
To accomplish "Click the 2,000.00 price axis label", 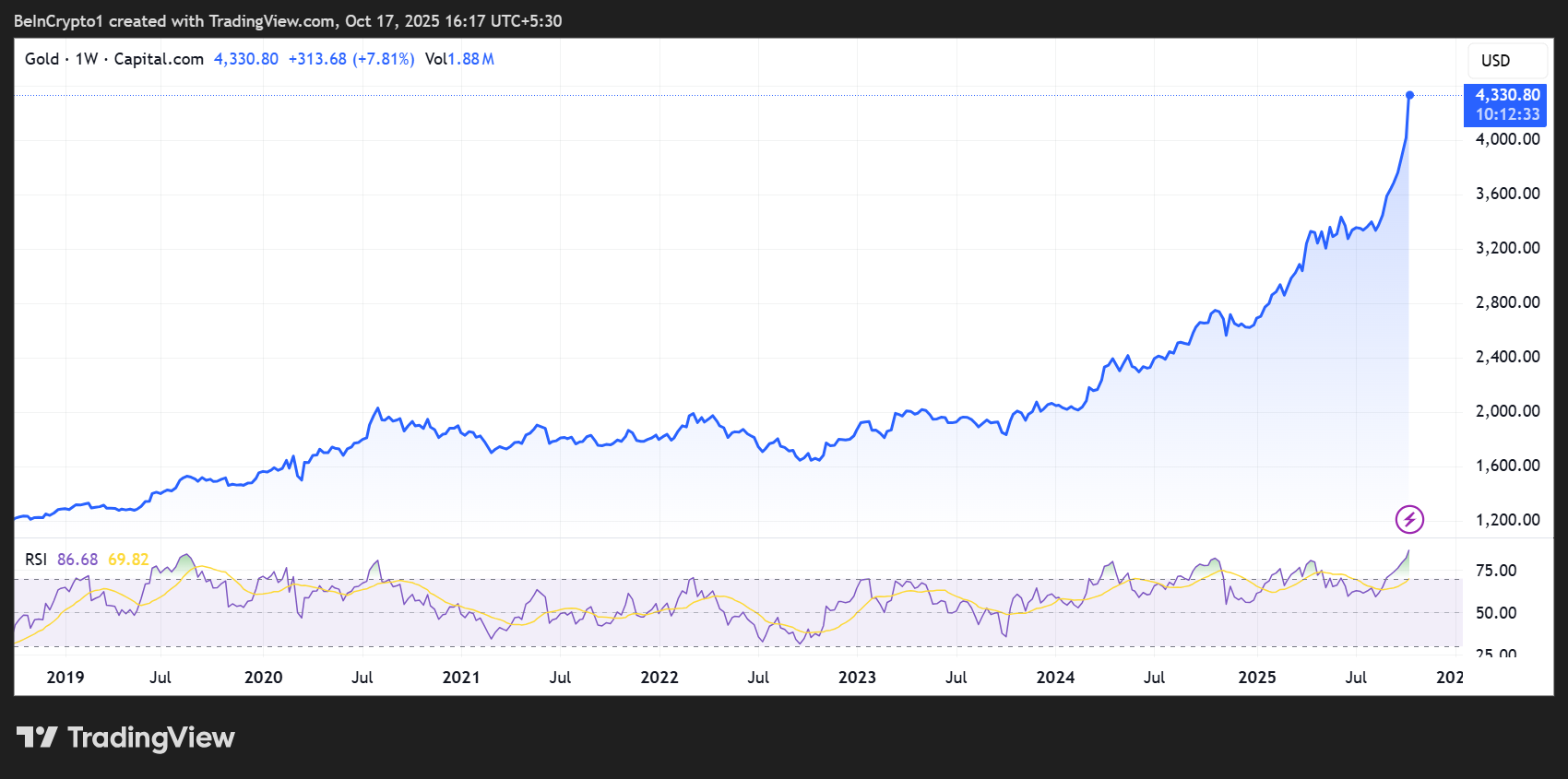I will (x=1507, y=411).
